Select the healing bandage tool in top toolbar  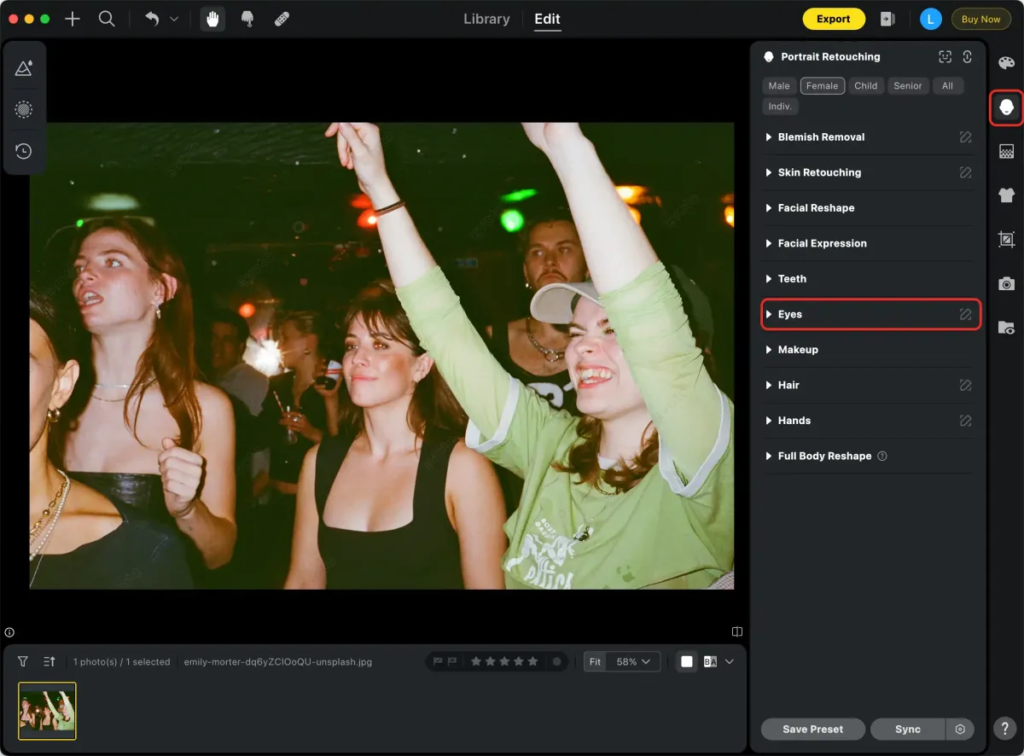click(282, 19)
